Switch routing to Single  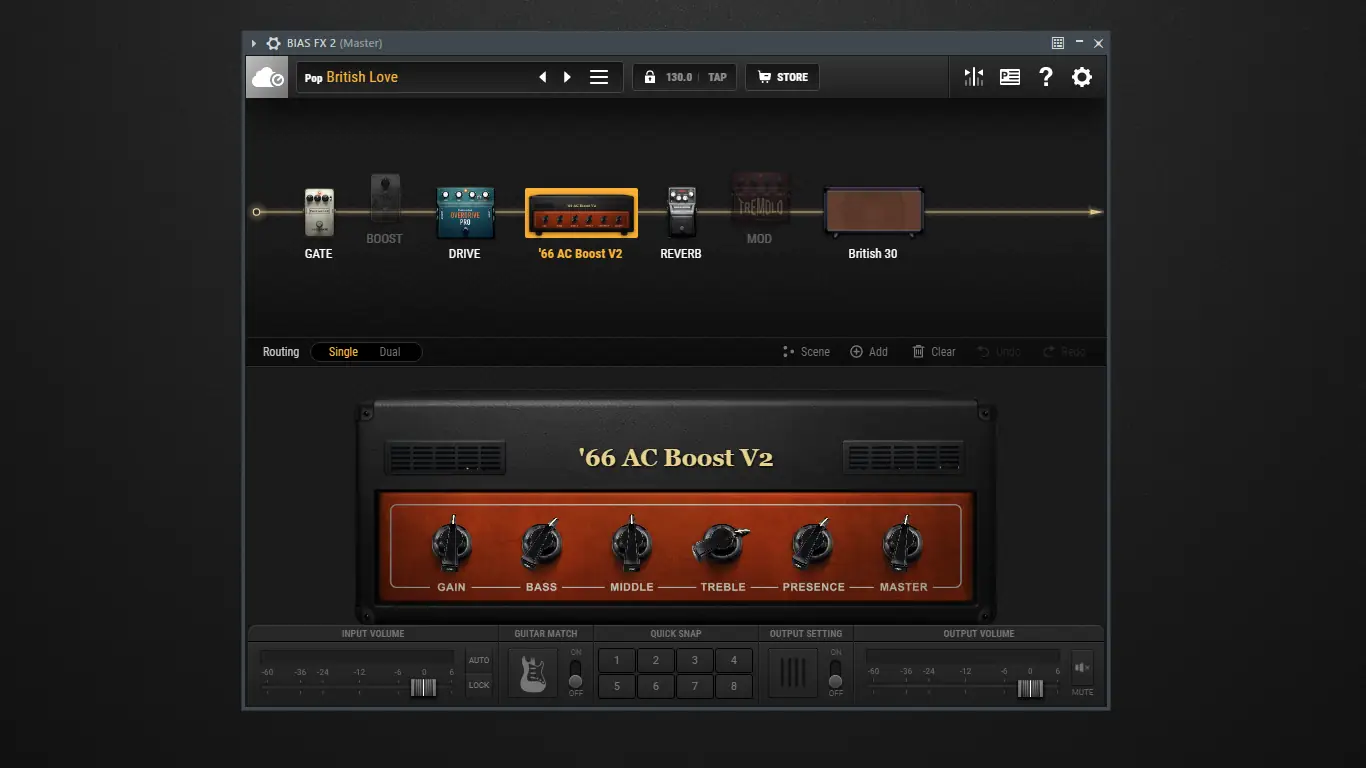pos(343,352)
